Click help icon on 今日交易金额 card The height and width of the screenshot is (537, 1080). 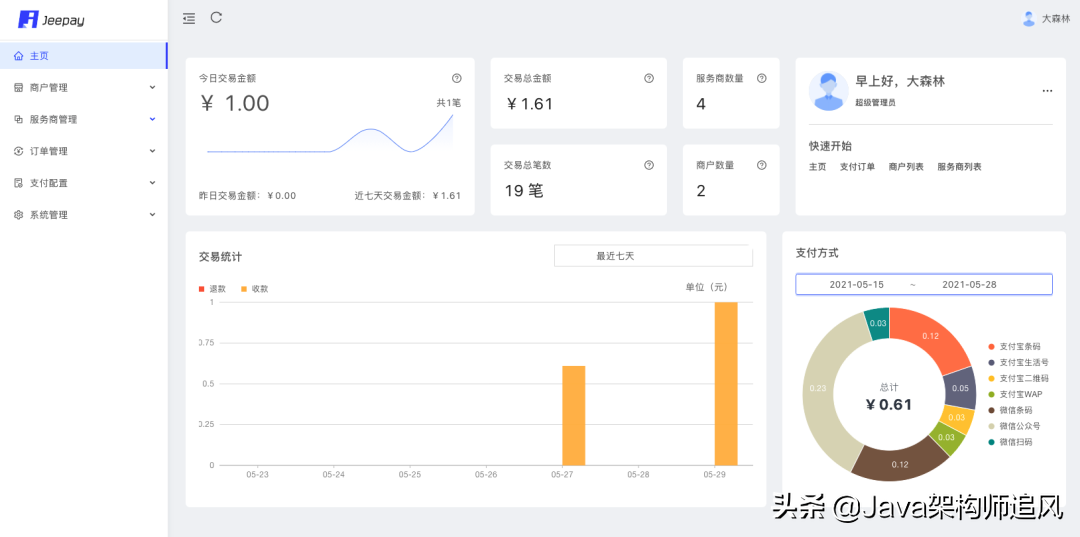(x=457, y=78)
